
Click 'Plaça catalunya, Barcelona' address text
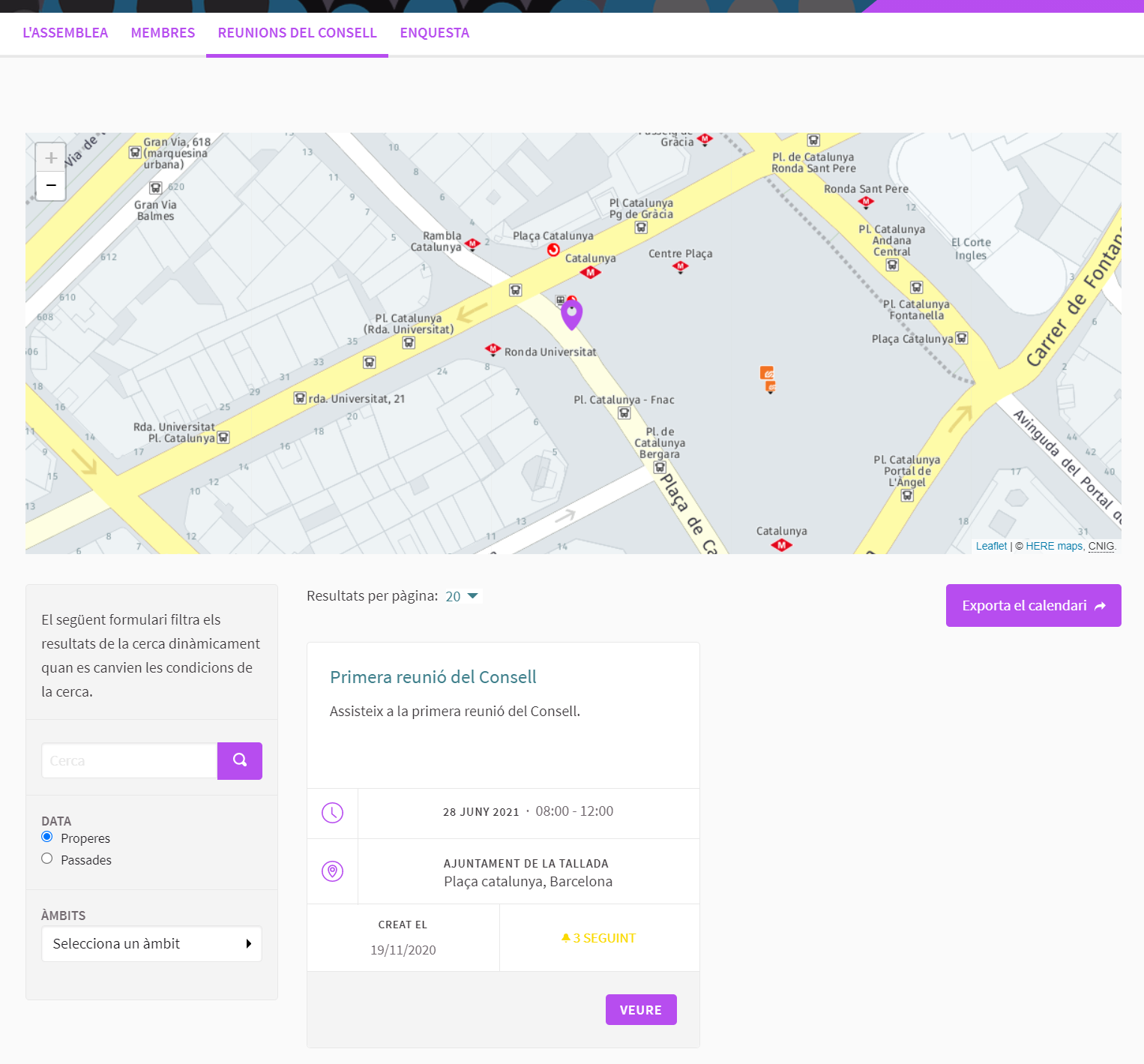528,882
